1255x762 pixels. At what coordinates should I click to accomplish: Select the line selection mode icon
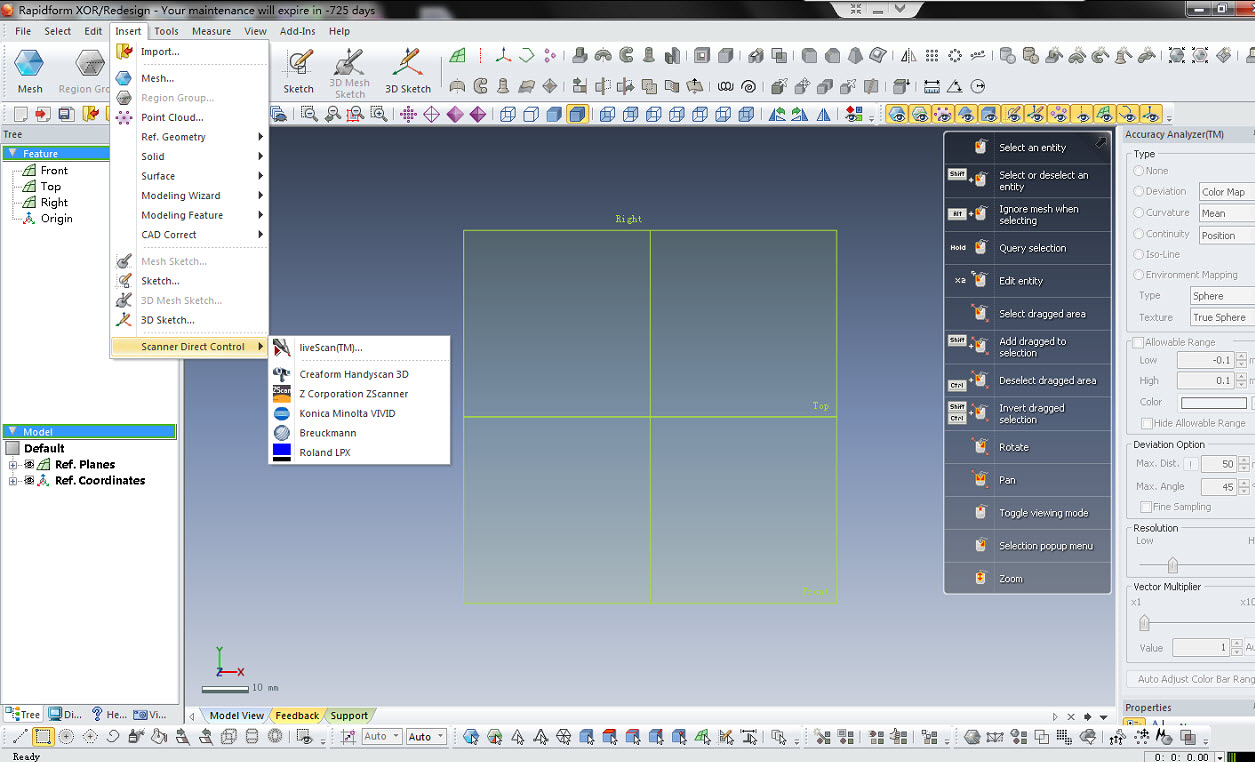click(x=20, y=737)
